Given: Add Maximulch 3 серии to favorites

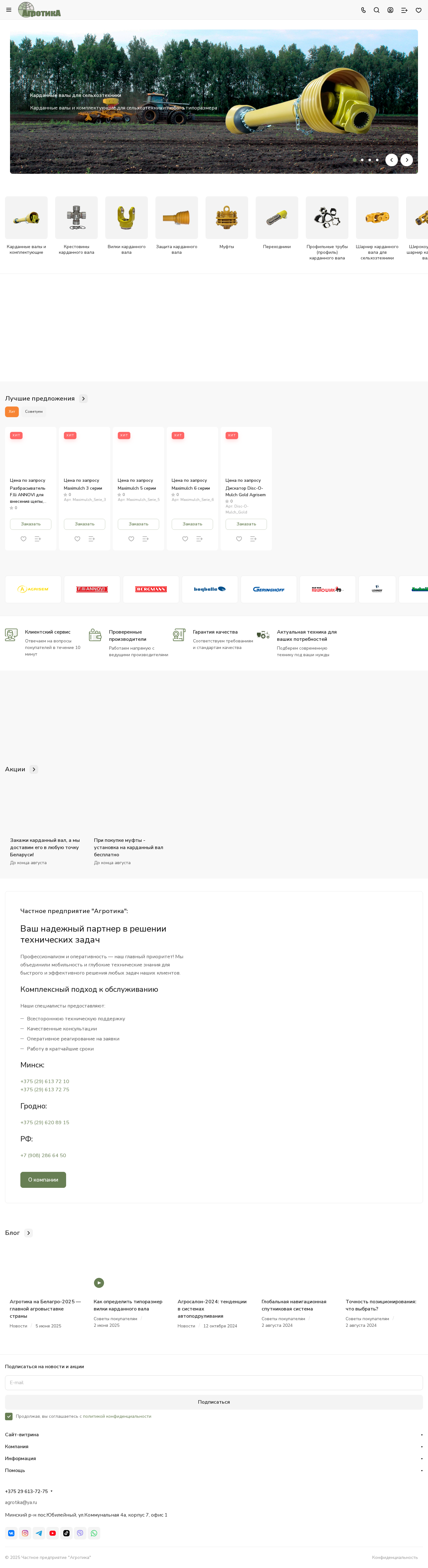Looking at the screenshot, I should coord(77,539).
